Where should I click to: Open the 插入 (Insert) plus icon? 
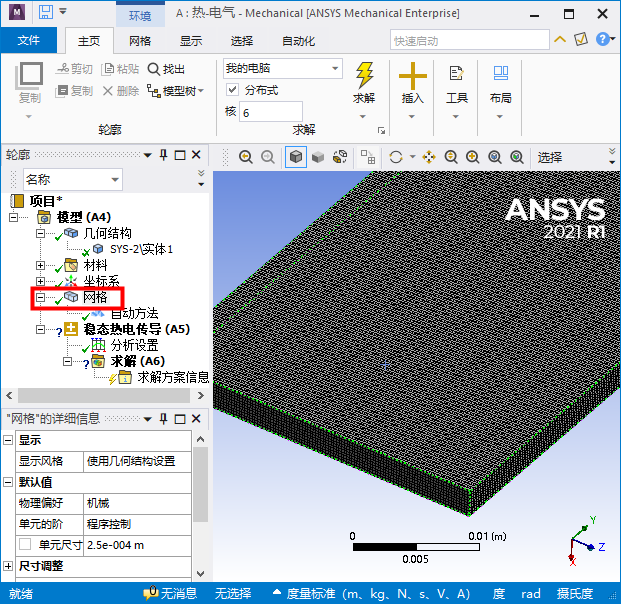pos(412,77)
